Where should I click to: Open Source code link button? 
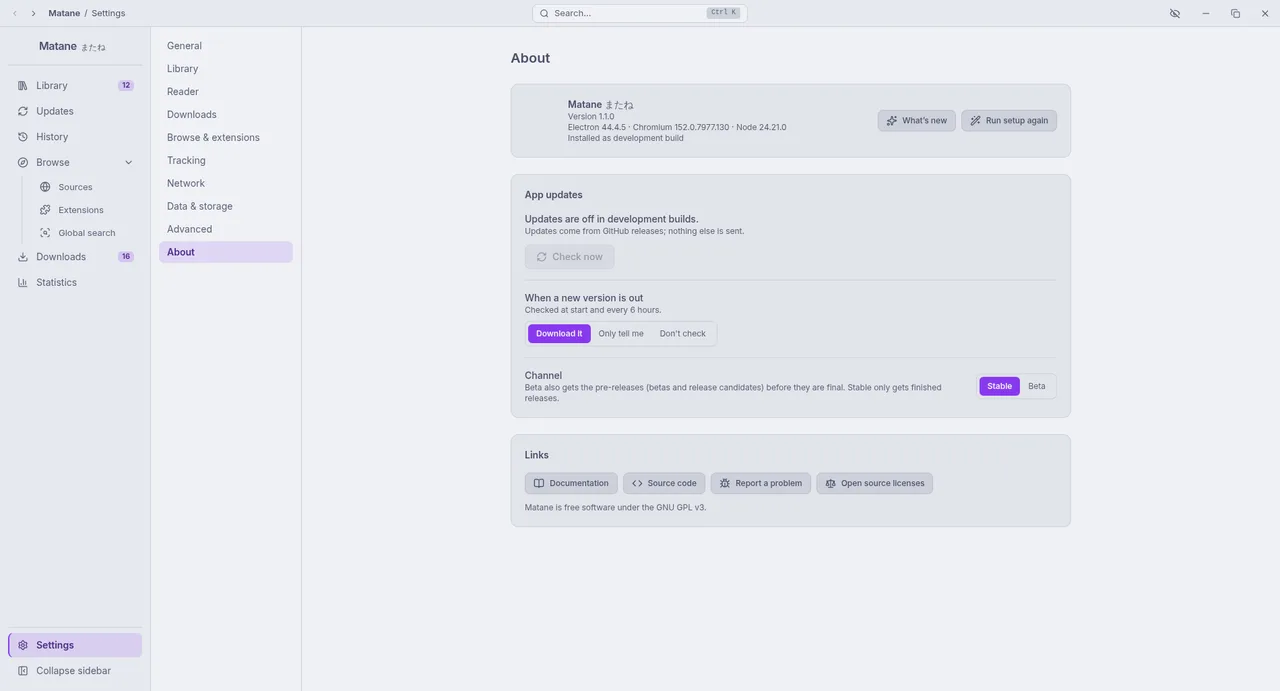[x=664, y=483]
